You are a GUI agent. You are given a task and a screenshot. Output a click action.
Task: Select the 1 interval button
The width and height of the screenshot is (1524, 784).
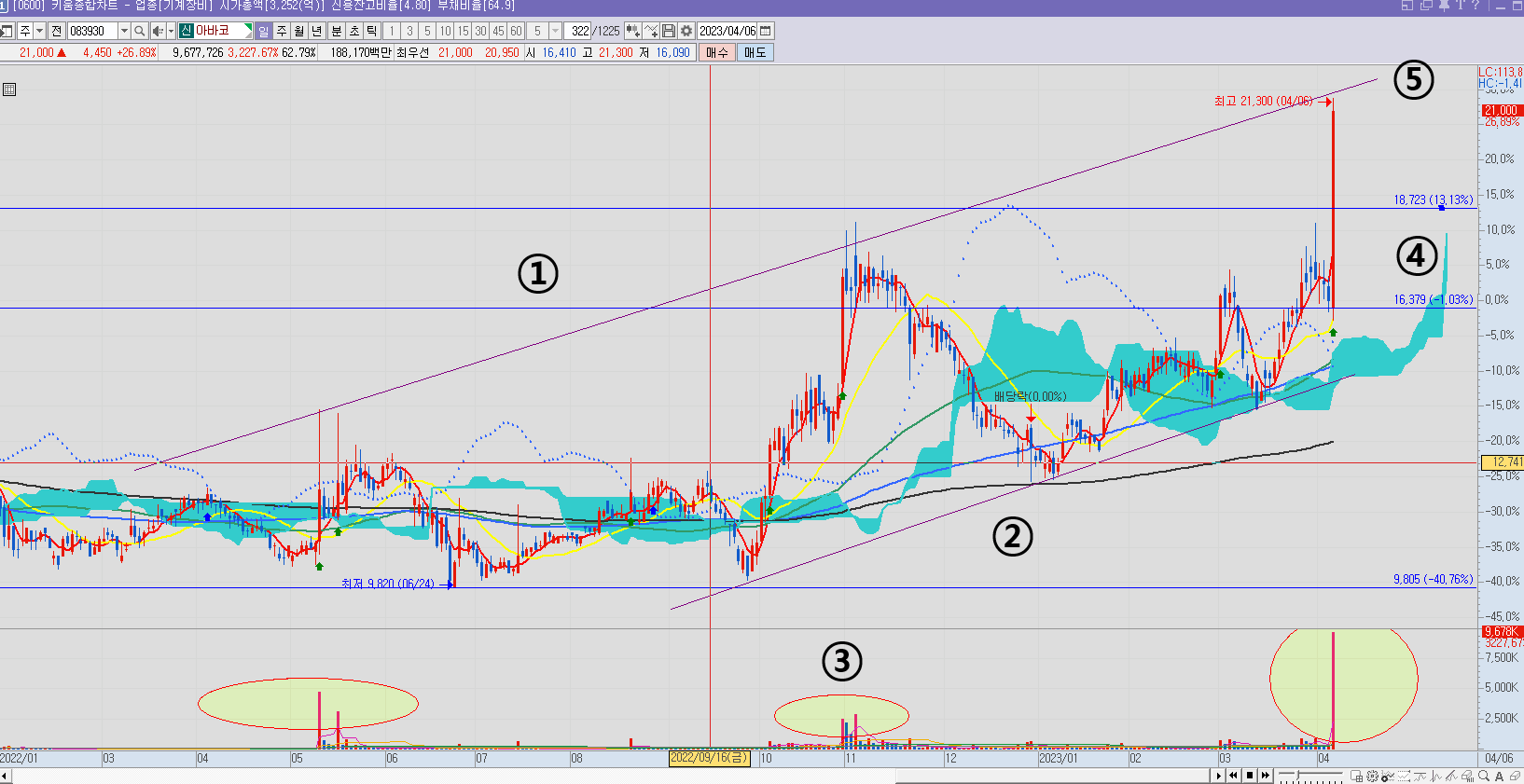[392, 31]
